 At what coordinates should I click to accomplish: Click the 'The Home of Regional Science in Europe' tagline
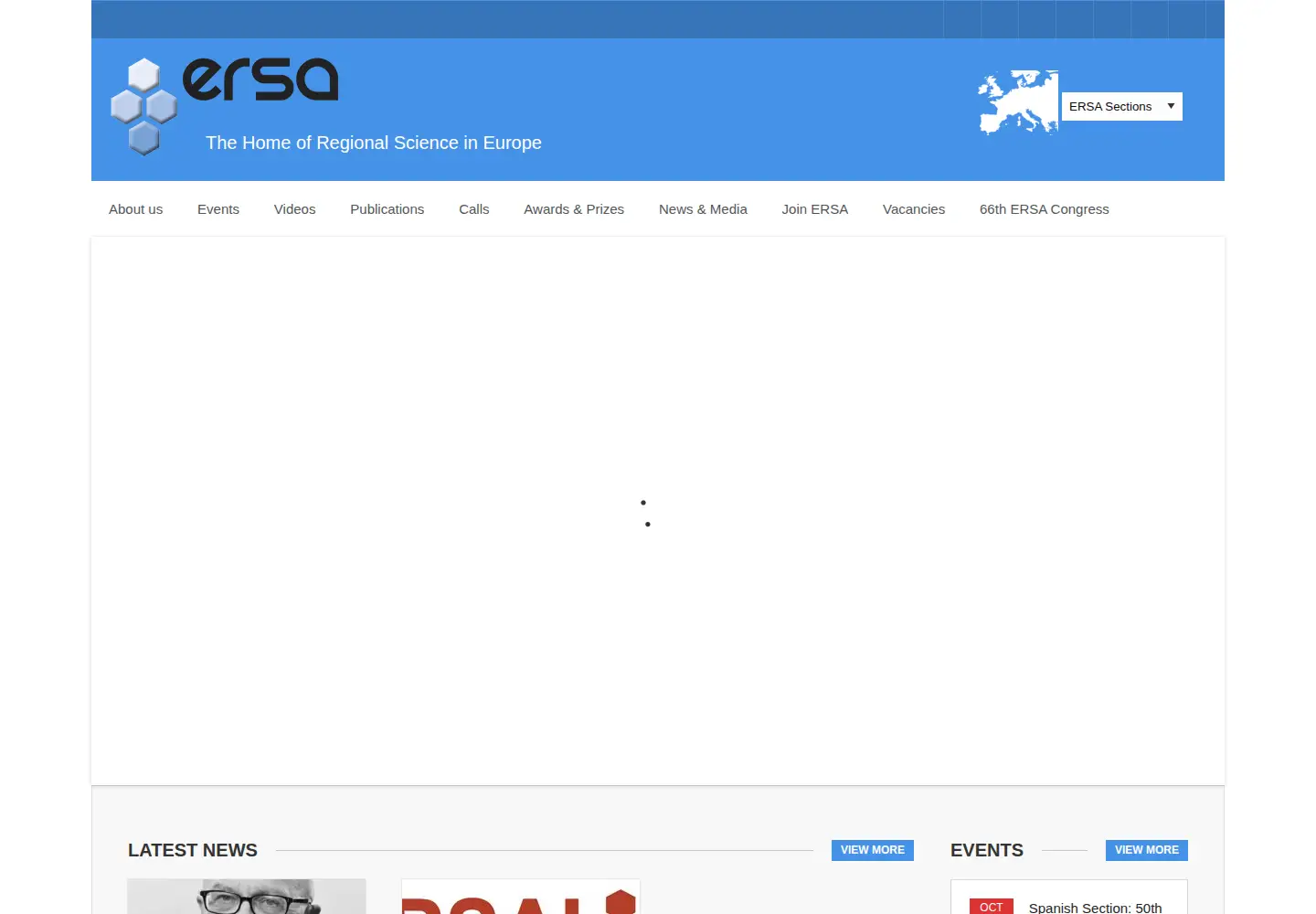point(374,143)
